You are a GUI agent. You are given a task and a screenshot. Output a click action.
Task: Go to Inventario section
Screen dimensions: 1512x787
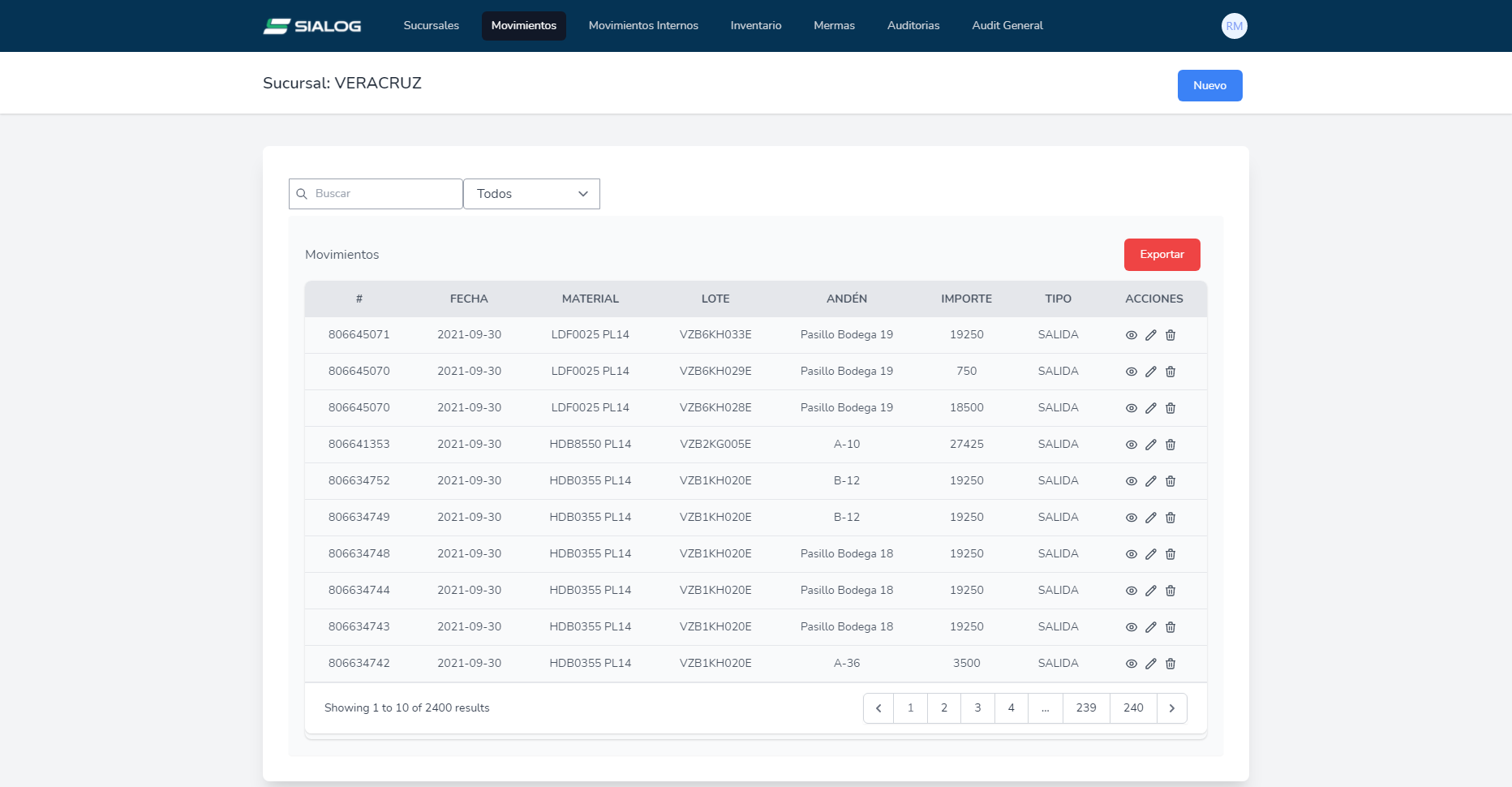pos(756,26)
